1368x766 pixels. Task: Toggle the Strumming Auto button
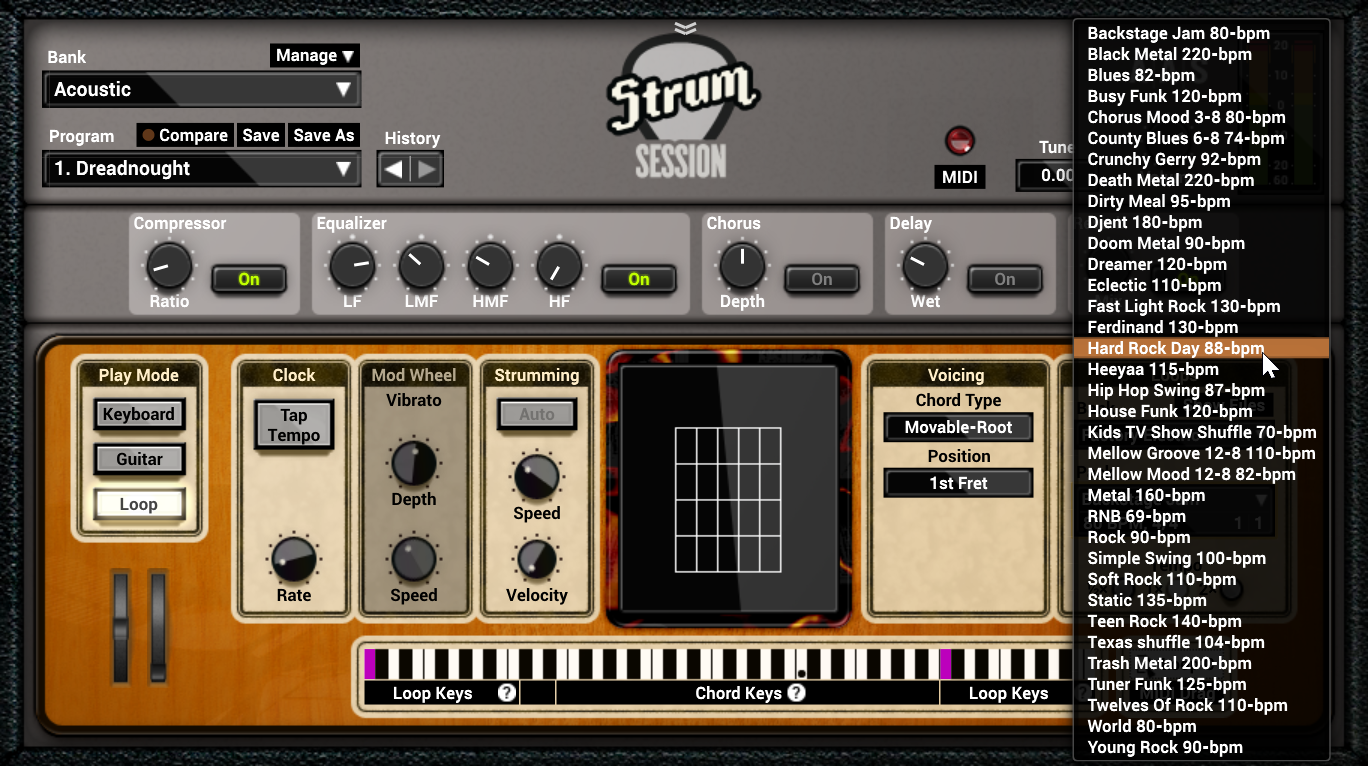pyautogui.click(x=537, y=414)
